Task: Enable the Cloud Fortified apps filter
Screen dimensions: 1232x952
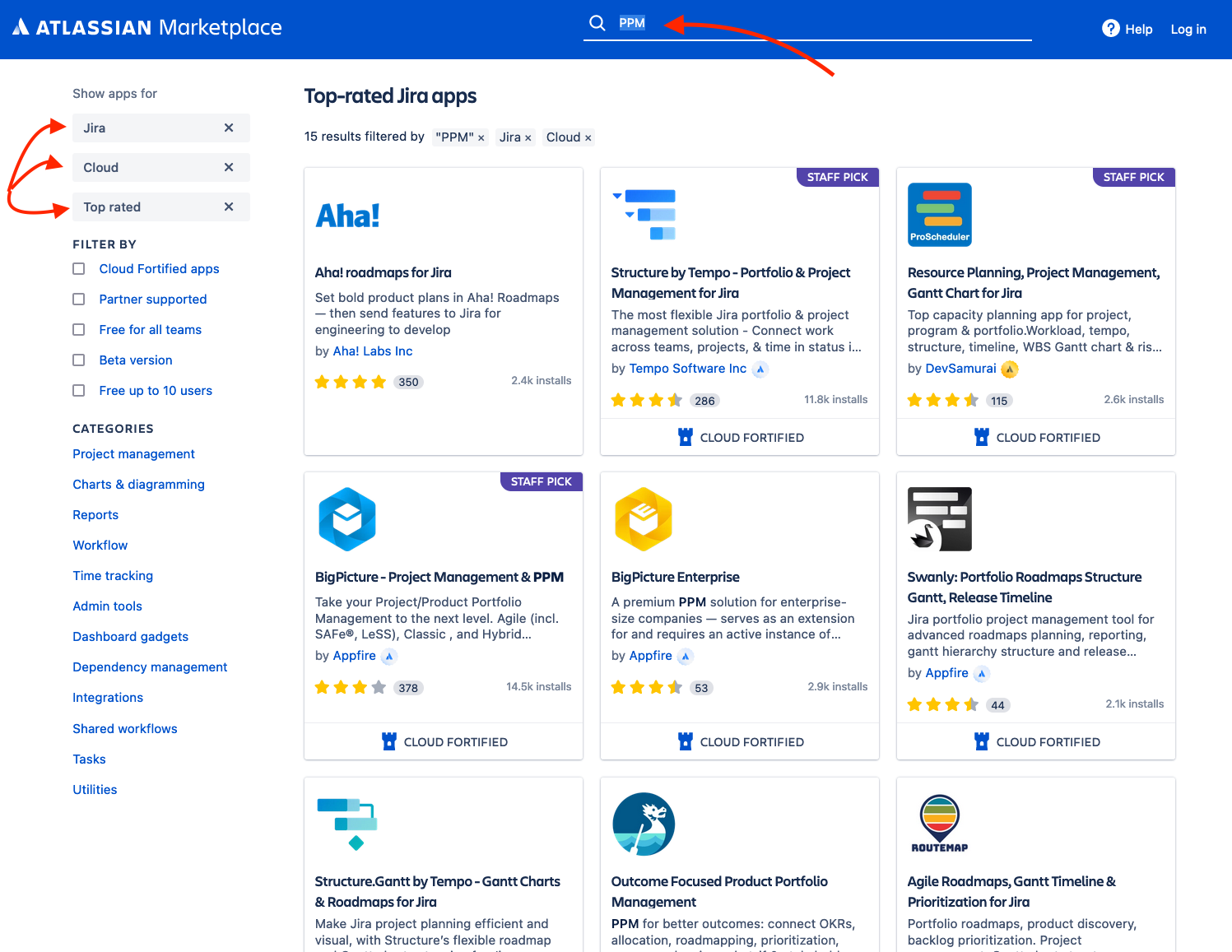Action: [78, 268]
